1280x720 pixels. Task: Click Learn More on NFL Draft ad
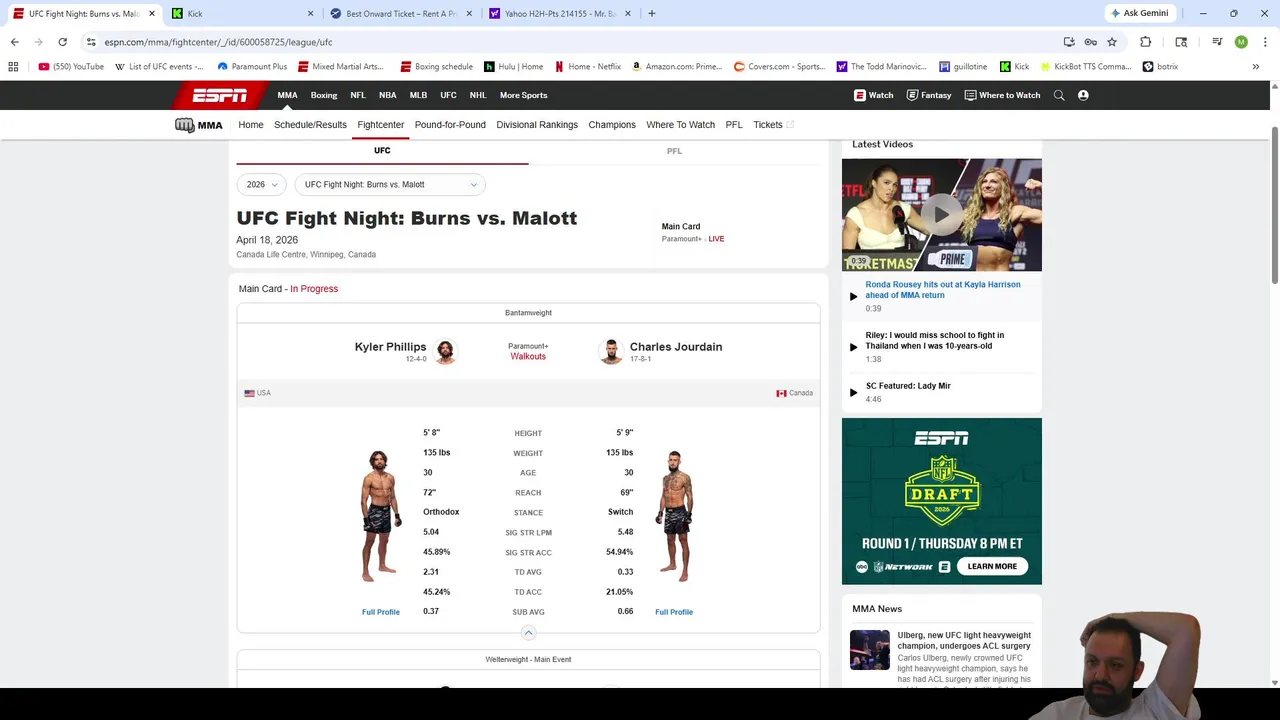[x=992, y=566]
